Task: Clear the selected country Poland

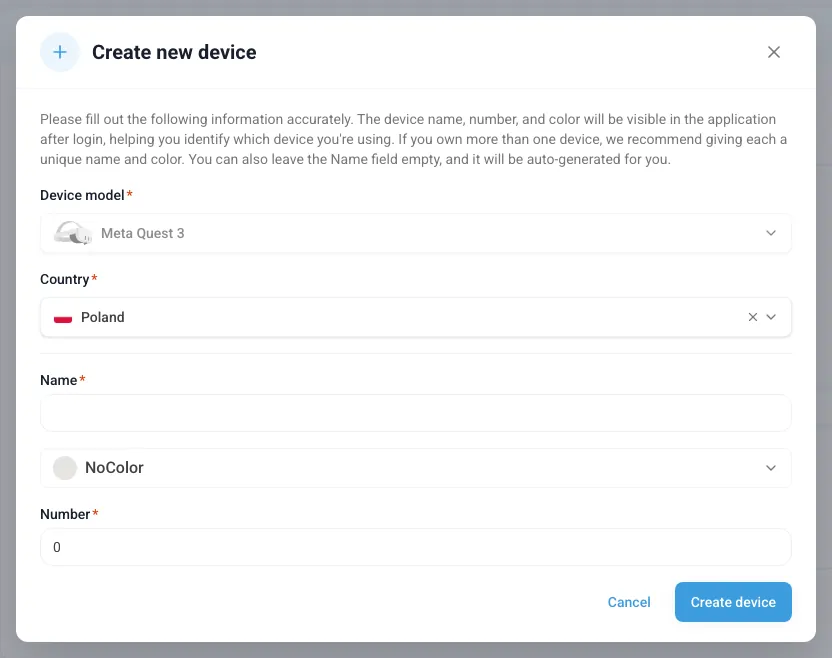Action: coord(752,317)
